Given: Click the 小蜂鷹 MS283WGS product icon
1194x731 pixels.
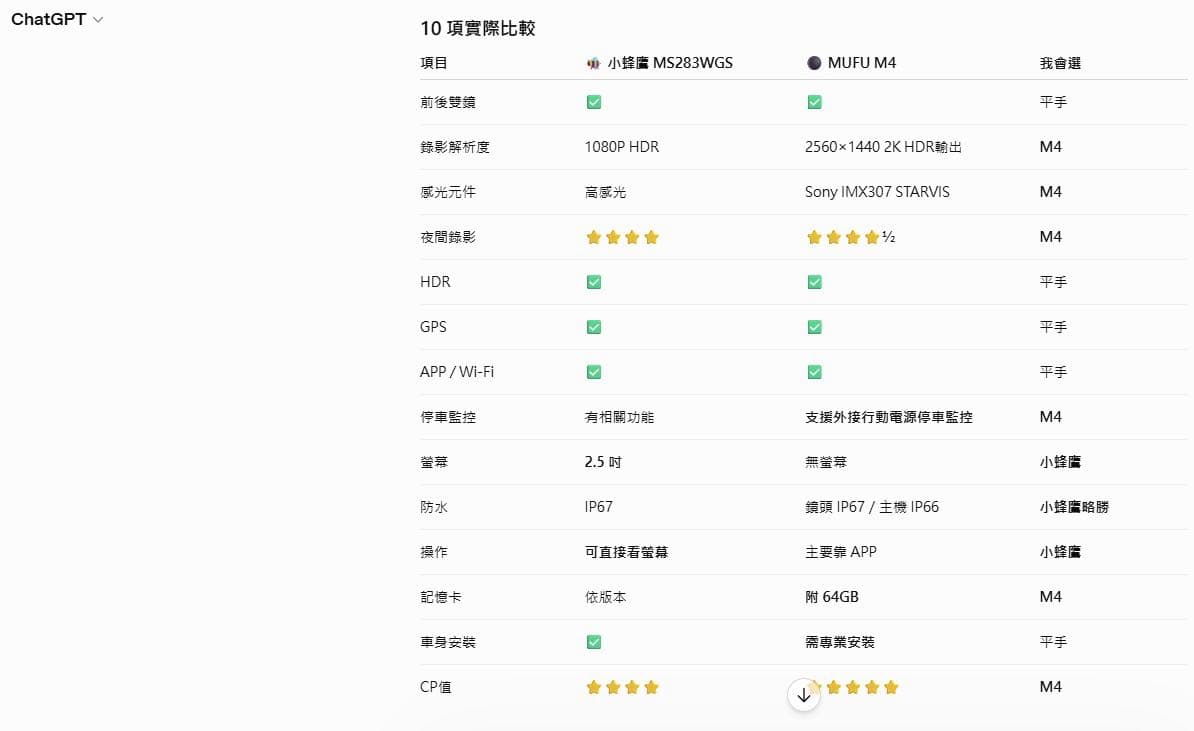Looking at the screenshot, I should click(593, 63).
